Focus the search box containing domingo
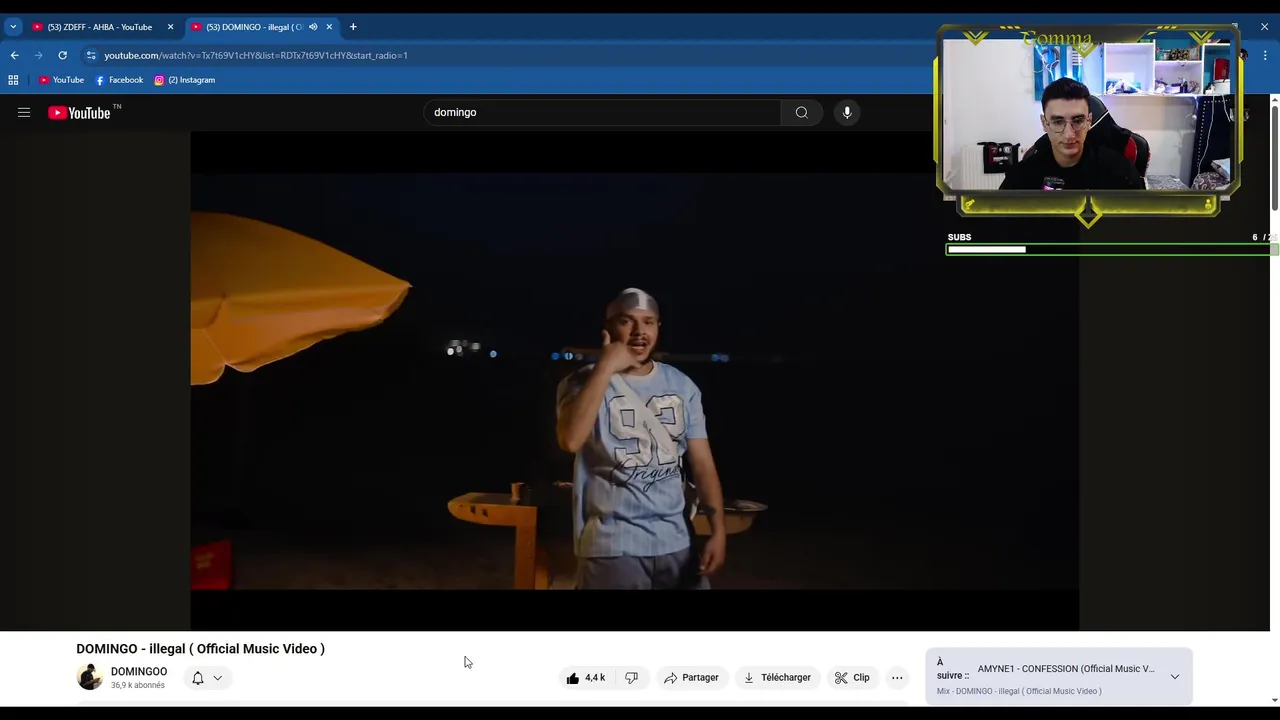Viewport: 1280px width, 720px height. [602, 113]
